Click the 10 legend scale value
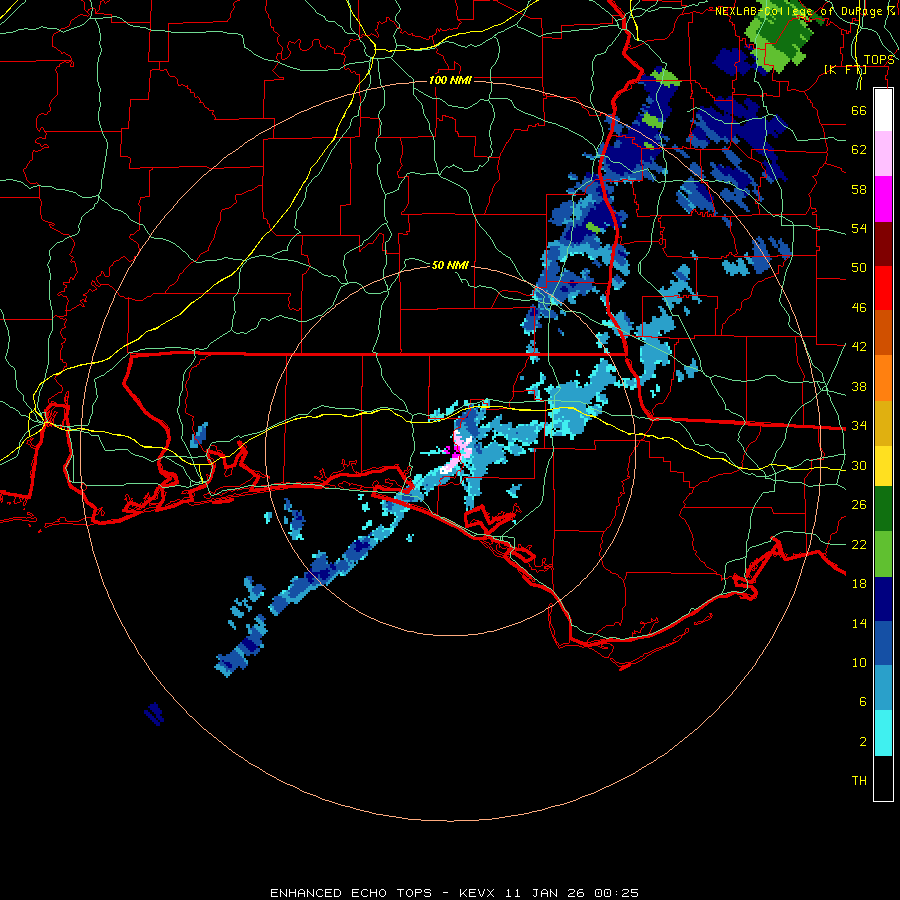This screenshot has width=900, height=900. tap(859, 662)
